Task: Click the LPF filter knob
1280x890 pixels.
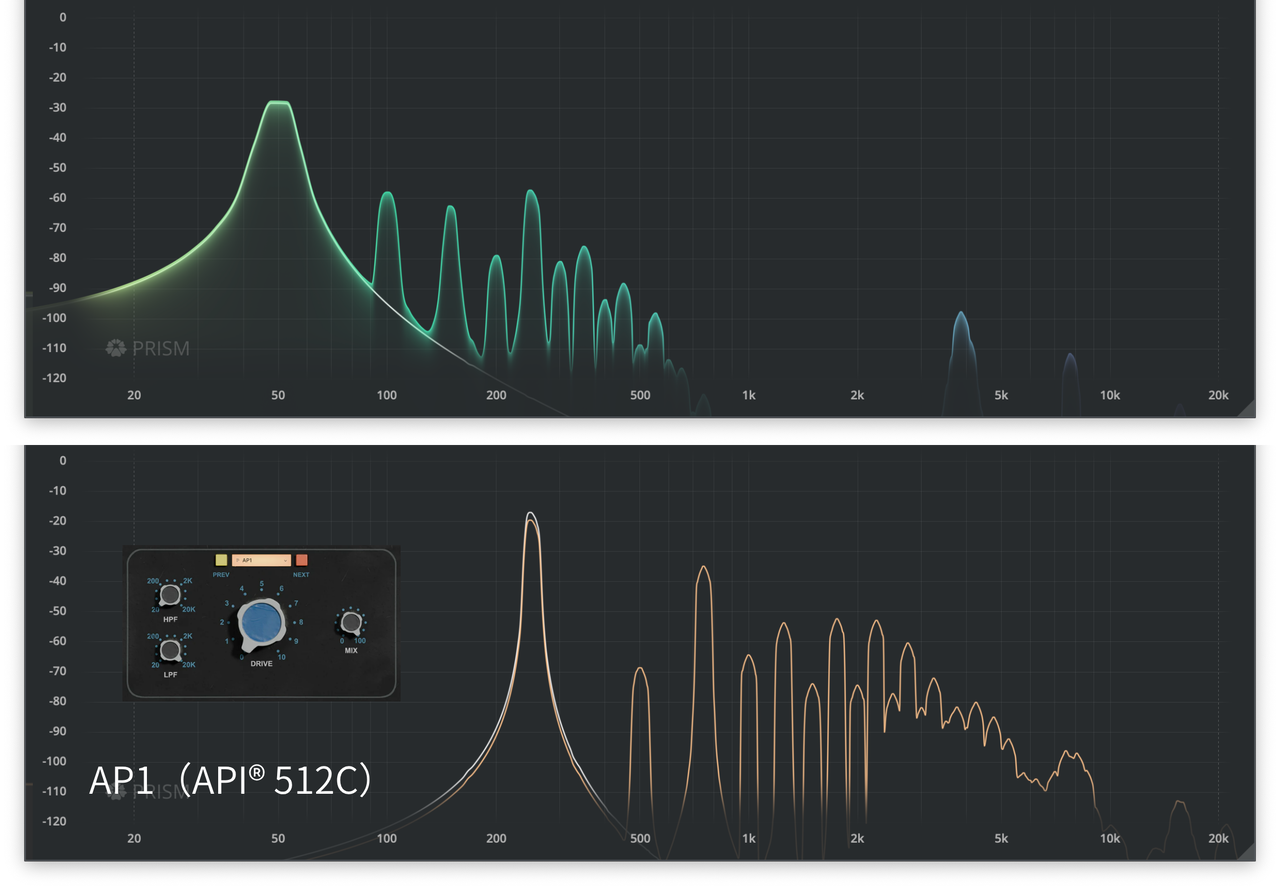Action: click(x=170, y=651)
